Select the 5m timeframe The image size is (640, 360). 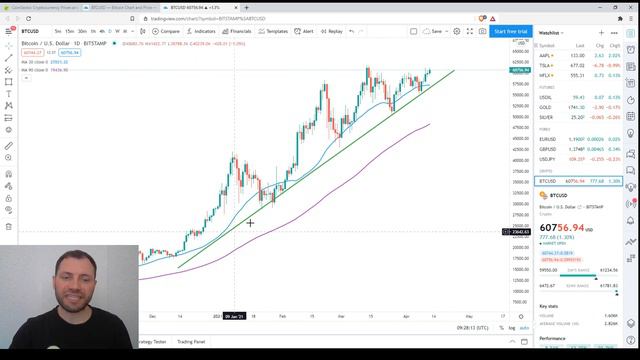(58, 31)
